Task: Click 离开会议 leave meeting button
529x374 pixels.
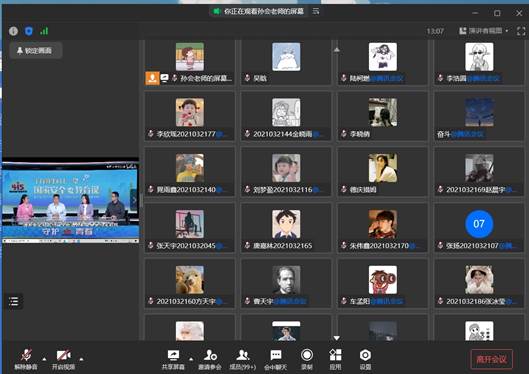Action: [492, 359]
